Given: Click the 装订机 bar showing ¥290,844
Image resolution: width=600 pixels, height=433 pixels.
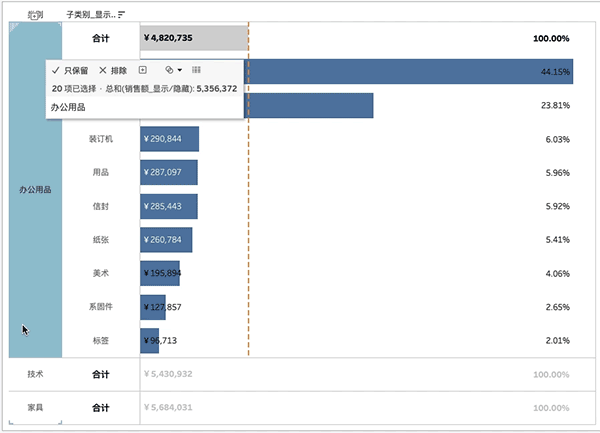Looking at the screenshot, I should (x=169, y=139).
